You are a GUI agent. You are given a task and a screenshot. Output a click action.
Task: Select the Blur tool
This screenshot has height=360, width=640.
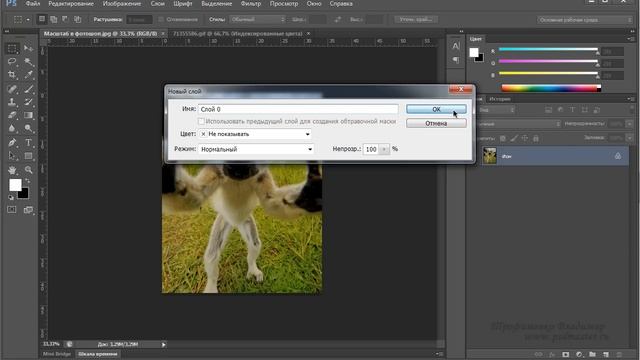12,129
